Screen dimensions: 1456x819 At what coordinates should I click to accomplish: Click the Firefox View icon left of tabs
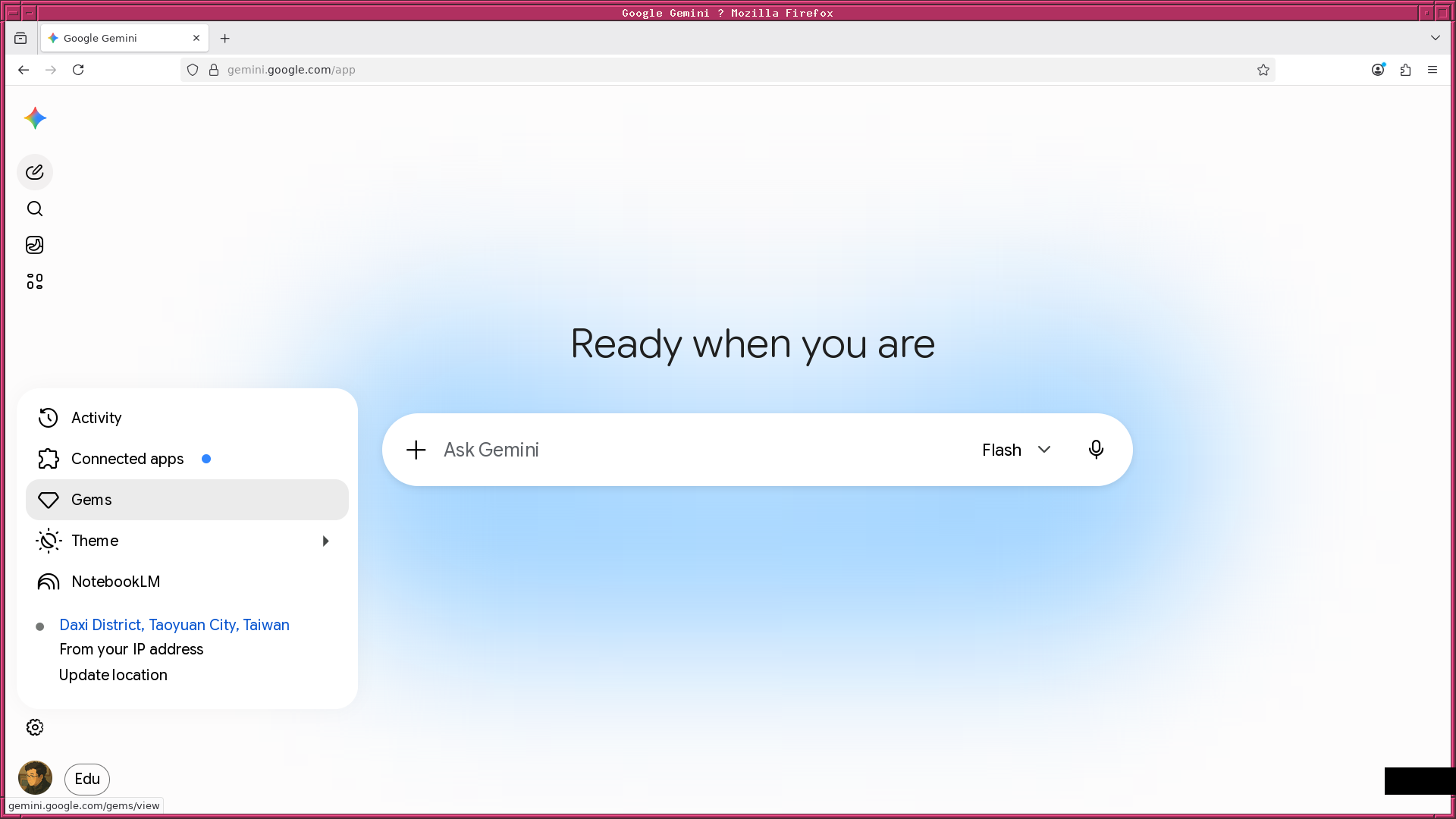point(20,38)
